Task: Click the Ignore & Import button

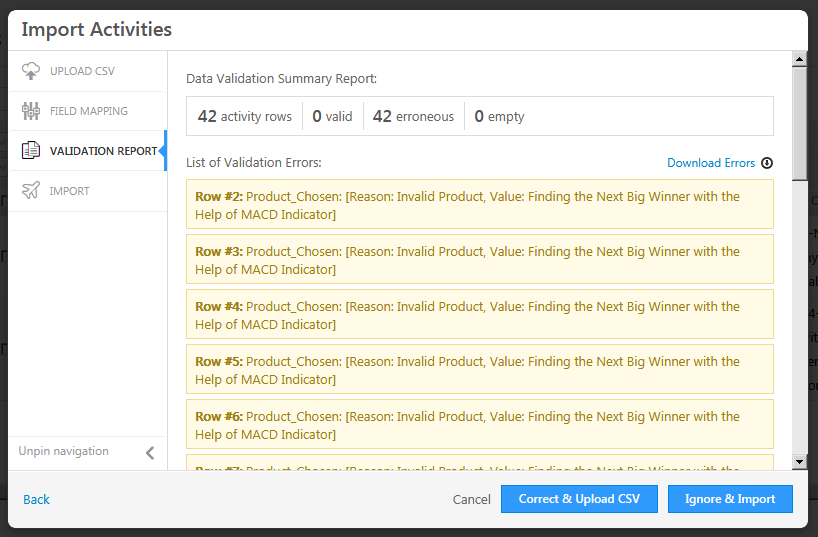Action: [729, 499]
